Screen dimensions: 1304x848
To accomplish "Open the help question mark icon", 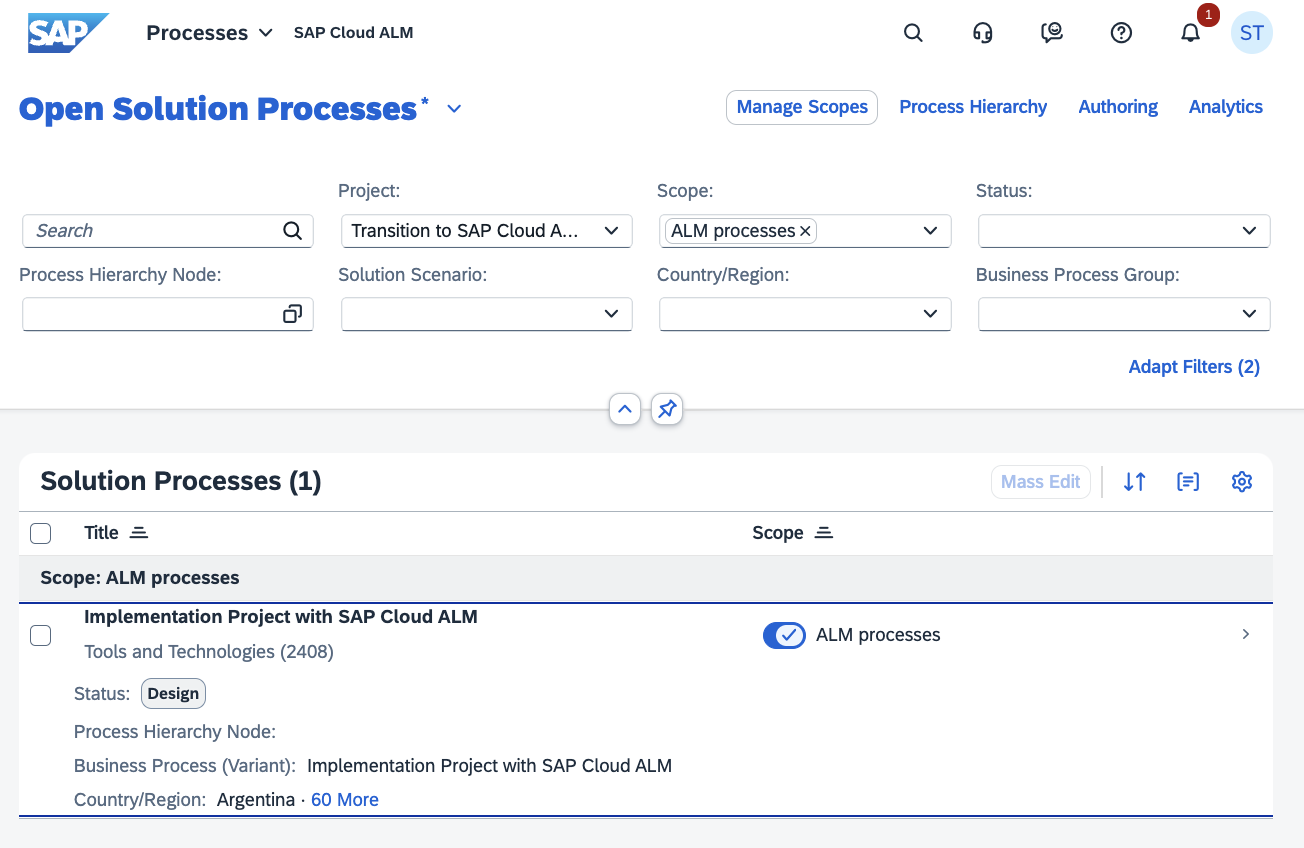I will click(x=1121, y=33).
